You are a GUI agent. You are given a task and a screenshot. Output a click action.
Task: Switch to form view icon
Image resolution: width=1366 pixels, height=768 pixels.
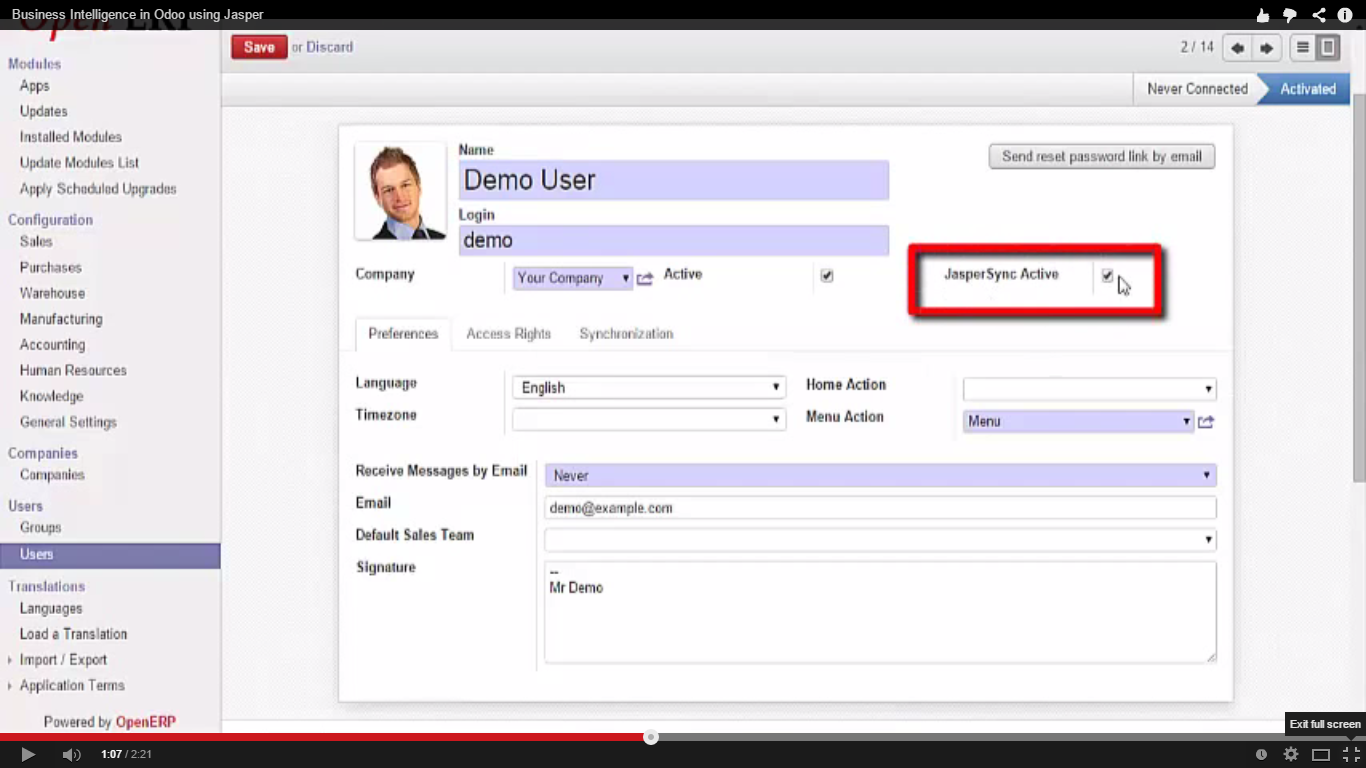[1328, 47]
